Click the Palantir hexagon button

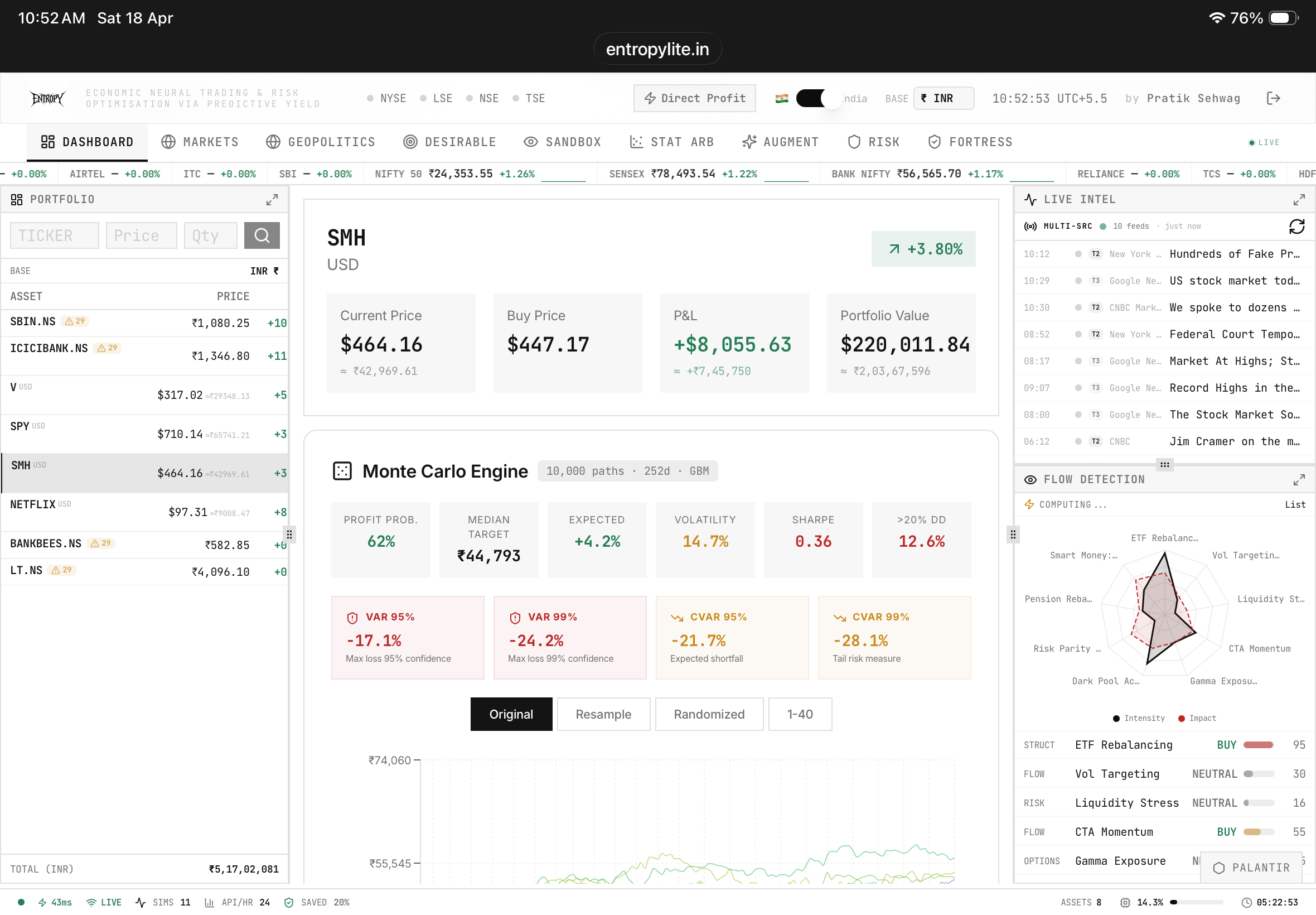(1251, 868)
